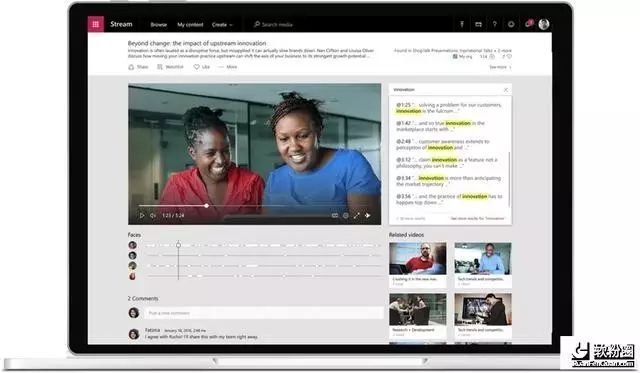Image resolution: width=640 pixels, height=373 pixels.
Task: Toggle Like on this video
Action: click(202, 67)
